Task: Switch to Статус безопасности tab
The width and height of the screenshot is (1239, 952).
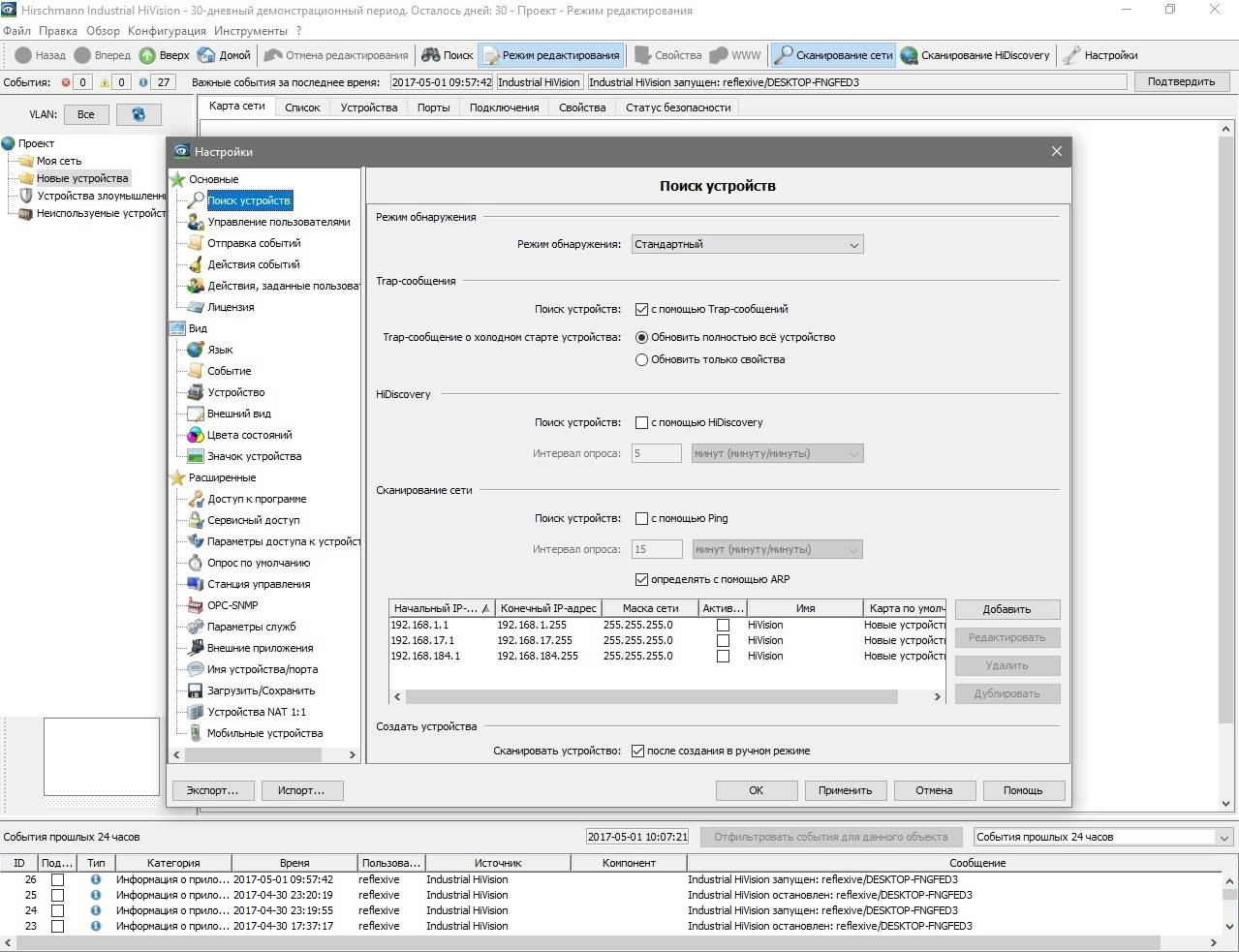Action: click(x=678, y=107)
